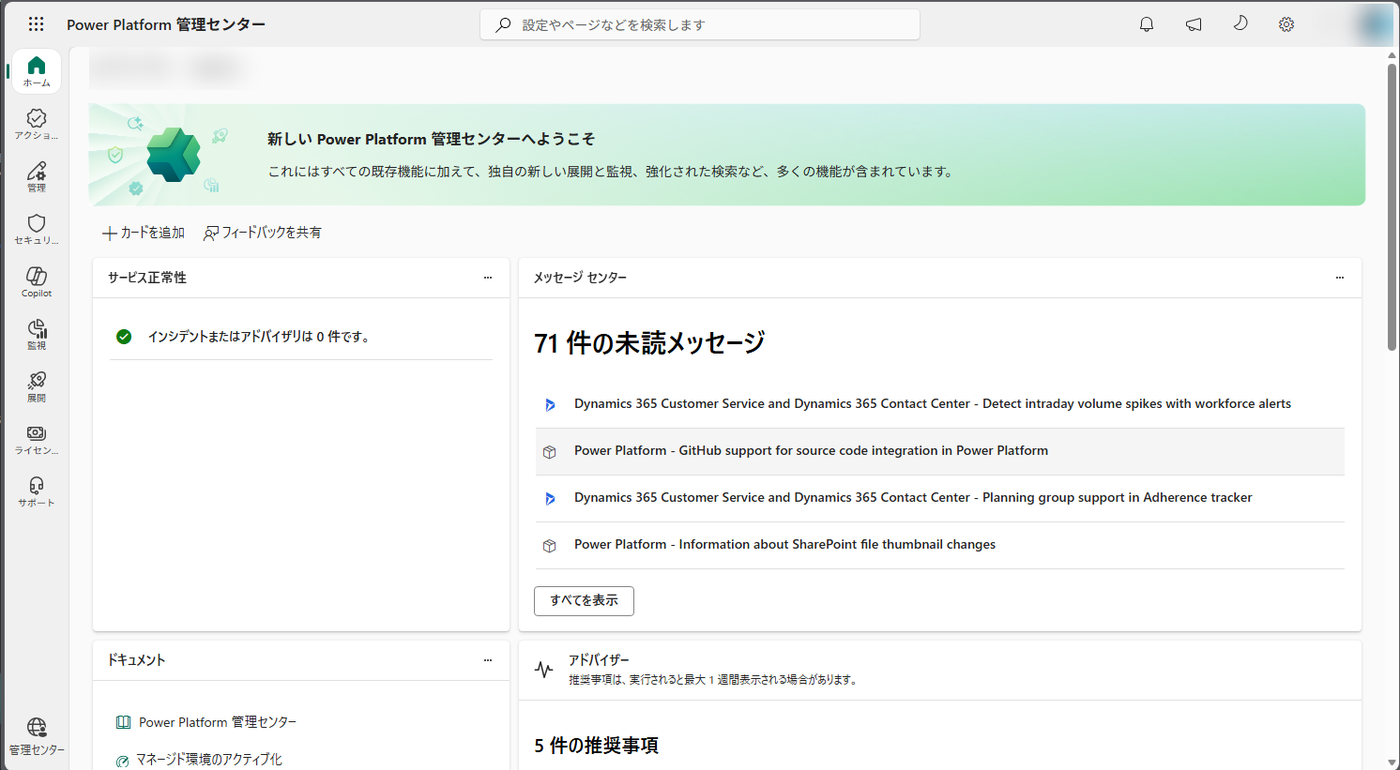Click すべてを表示 (Show all) button

point(584,601)
